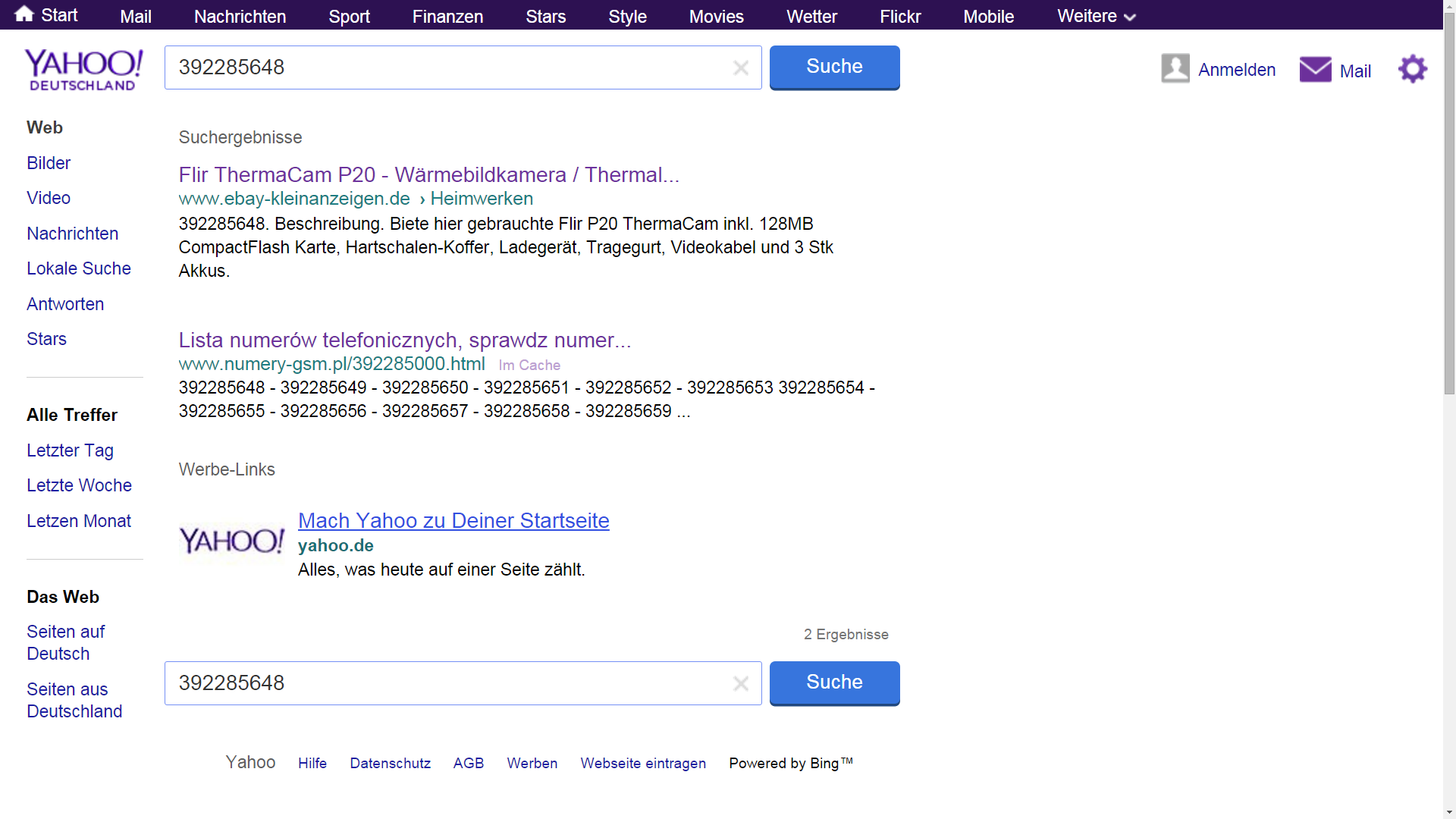Image resolution: width=1456 pixels, height=819 pixels.
Task: Open Flickr in top navigation
Action: pyautogui.click(x=900, y=17)
